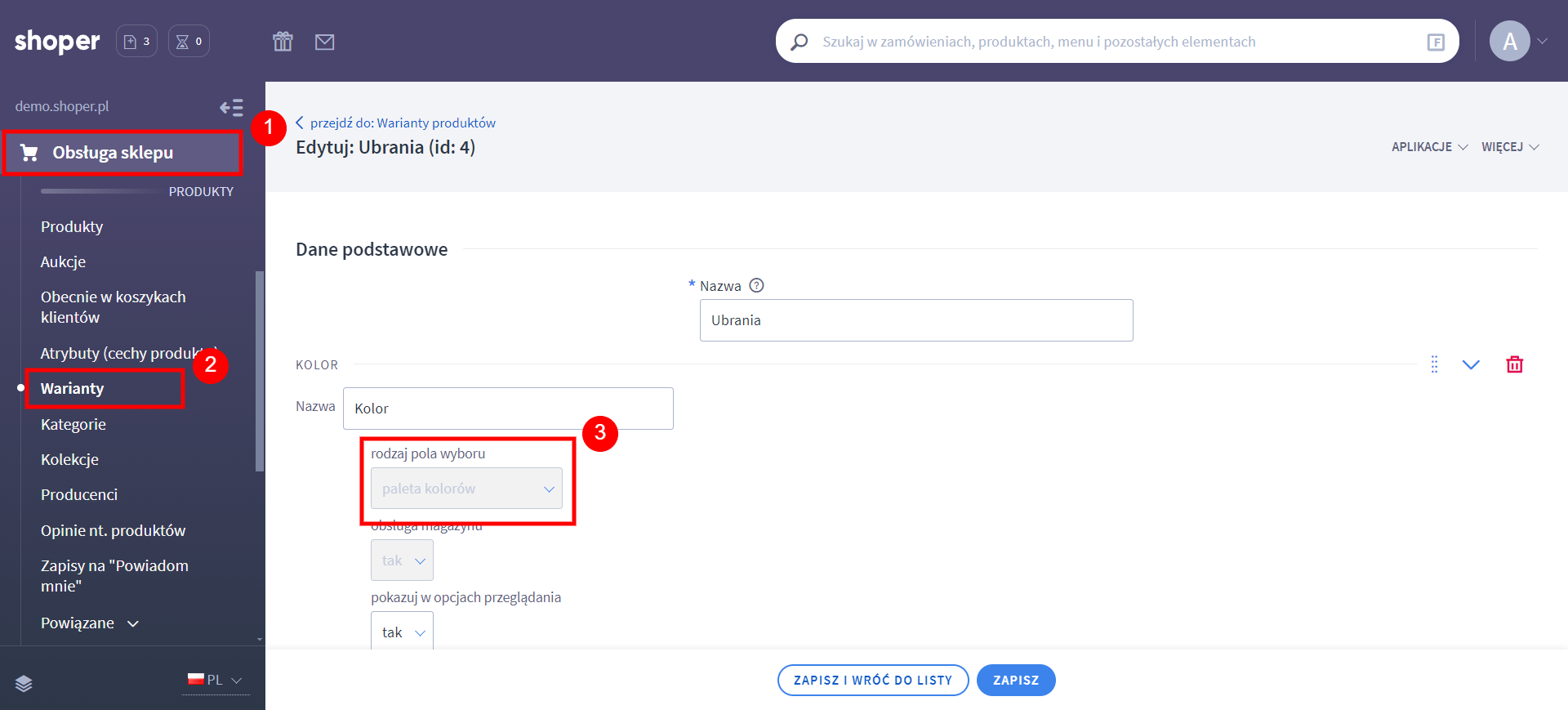Collapse the Kolor section using chevron

click(x=1470, y=364)
